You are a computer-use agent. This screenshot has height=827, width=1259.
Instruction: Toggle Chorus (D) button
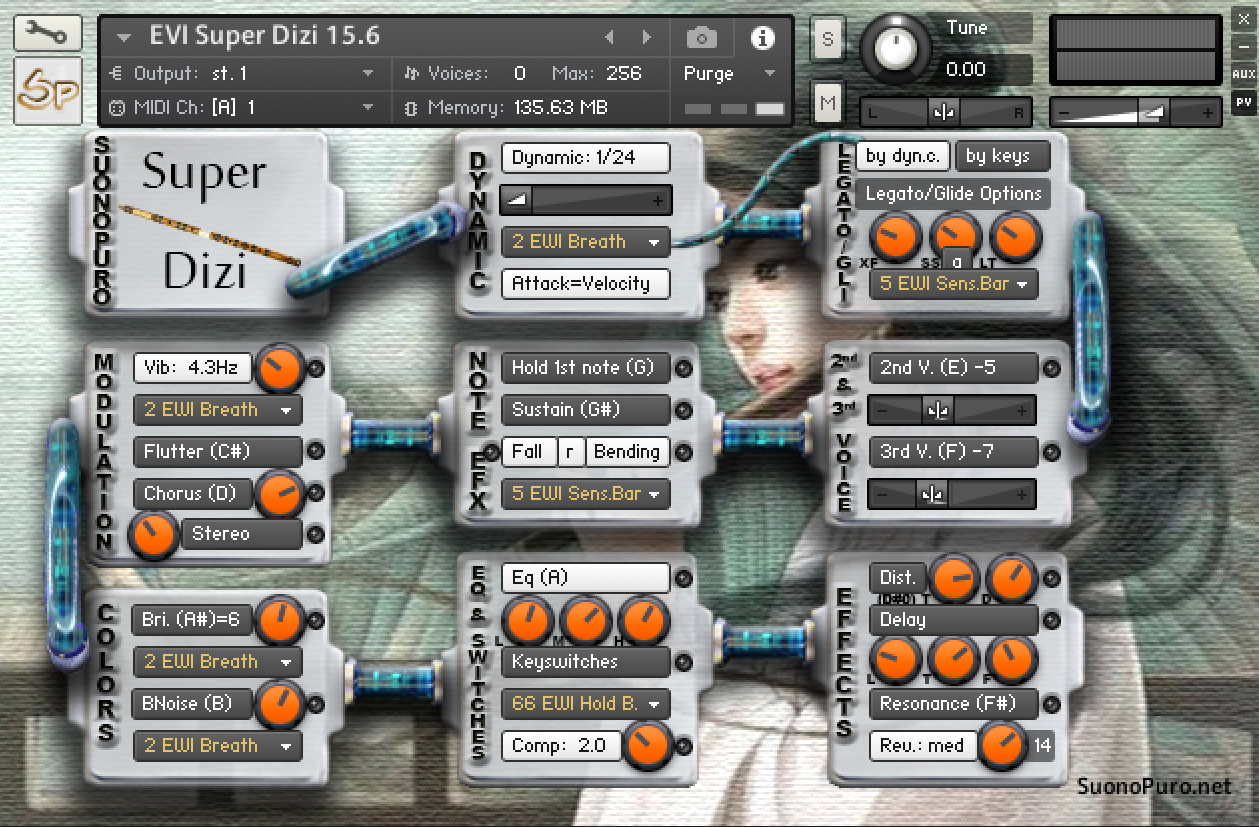click(192, 494)
